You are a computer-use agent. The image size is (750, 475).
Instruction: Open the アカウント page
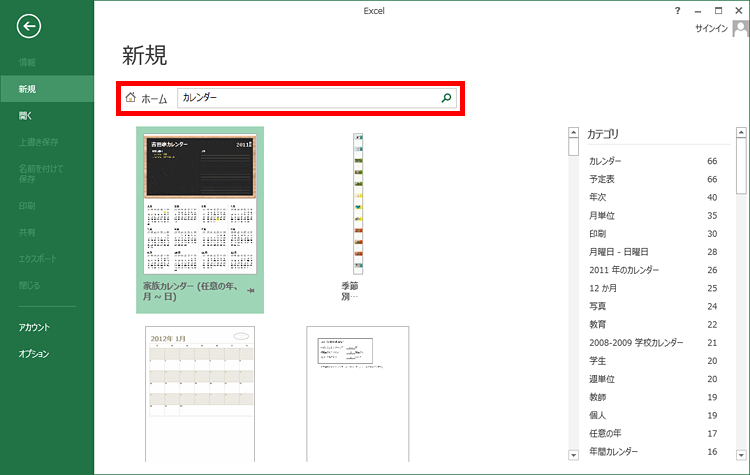(x=33, y=327)
